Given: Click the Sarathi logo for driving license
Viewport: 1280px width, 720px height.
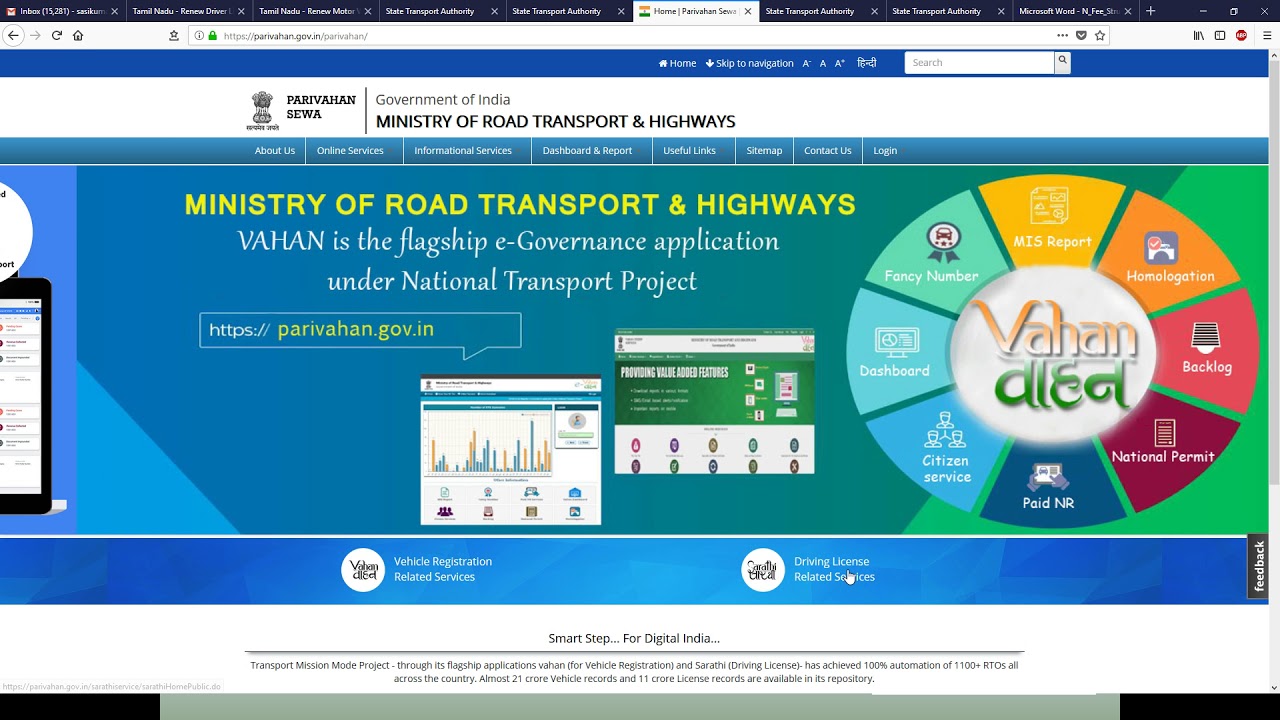Looking at the screenshot, I should coord(763,570).
